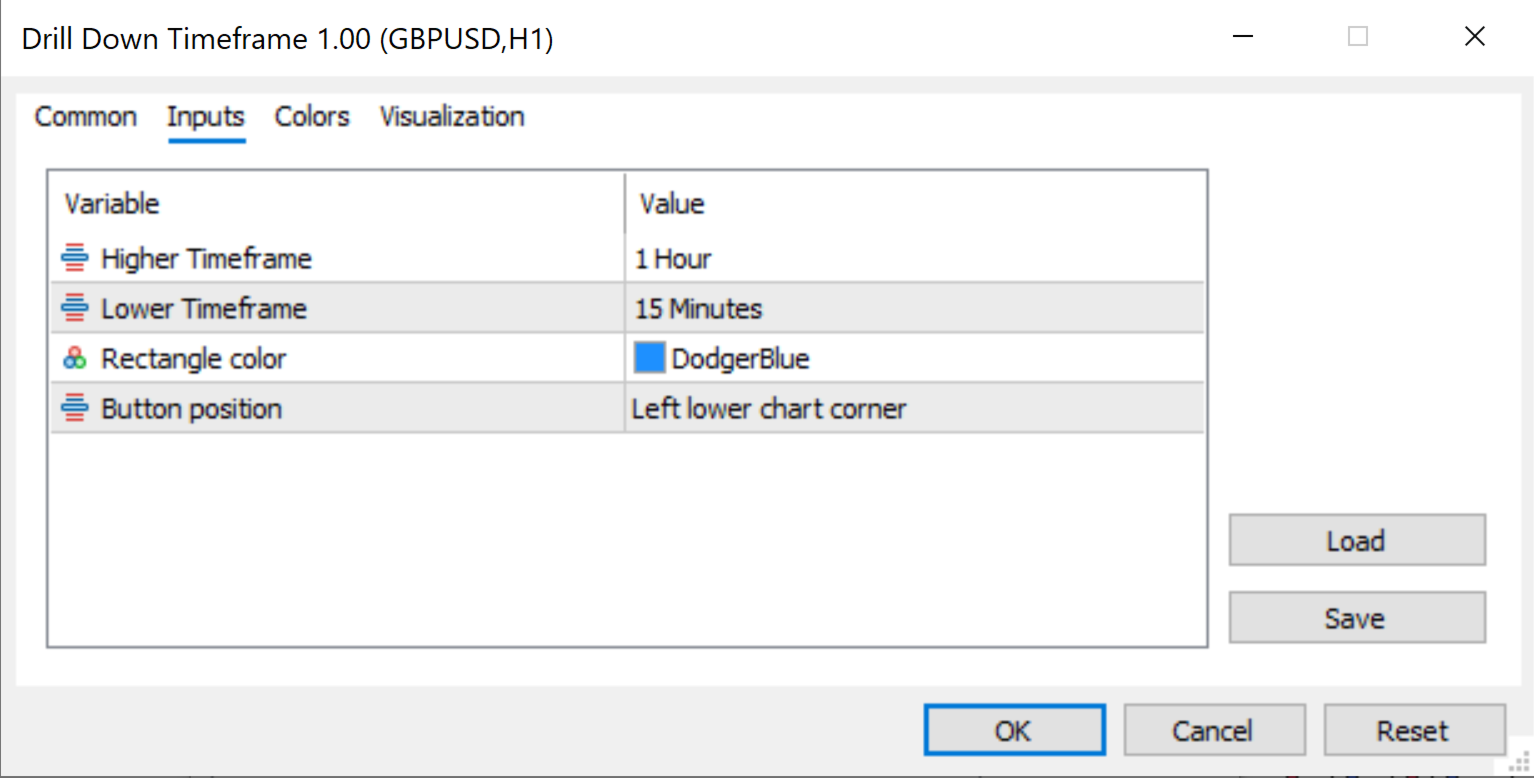Click the DodgerBlue color swatch
Viewport: 1534px width, 778px height.
pos(649,358)
